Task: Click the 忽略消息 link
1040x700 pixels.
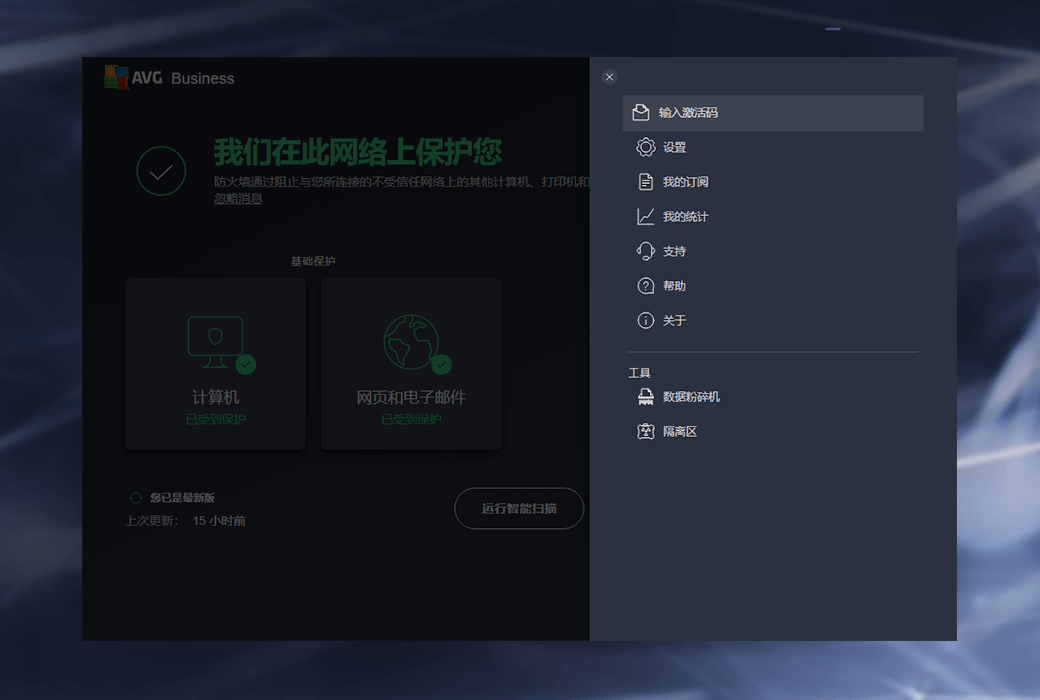Action: coord(238,199)
